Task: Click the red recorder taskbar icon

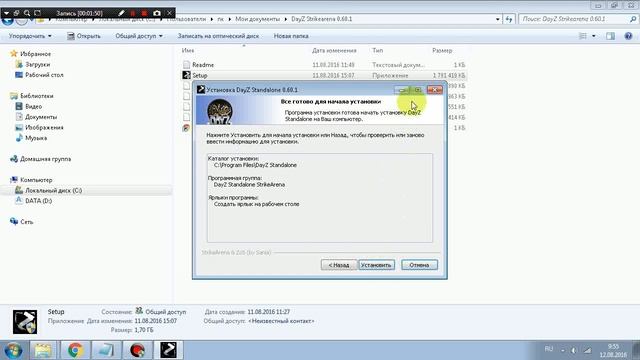Action: point(138,350)
